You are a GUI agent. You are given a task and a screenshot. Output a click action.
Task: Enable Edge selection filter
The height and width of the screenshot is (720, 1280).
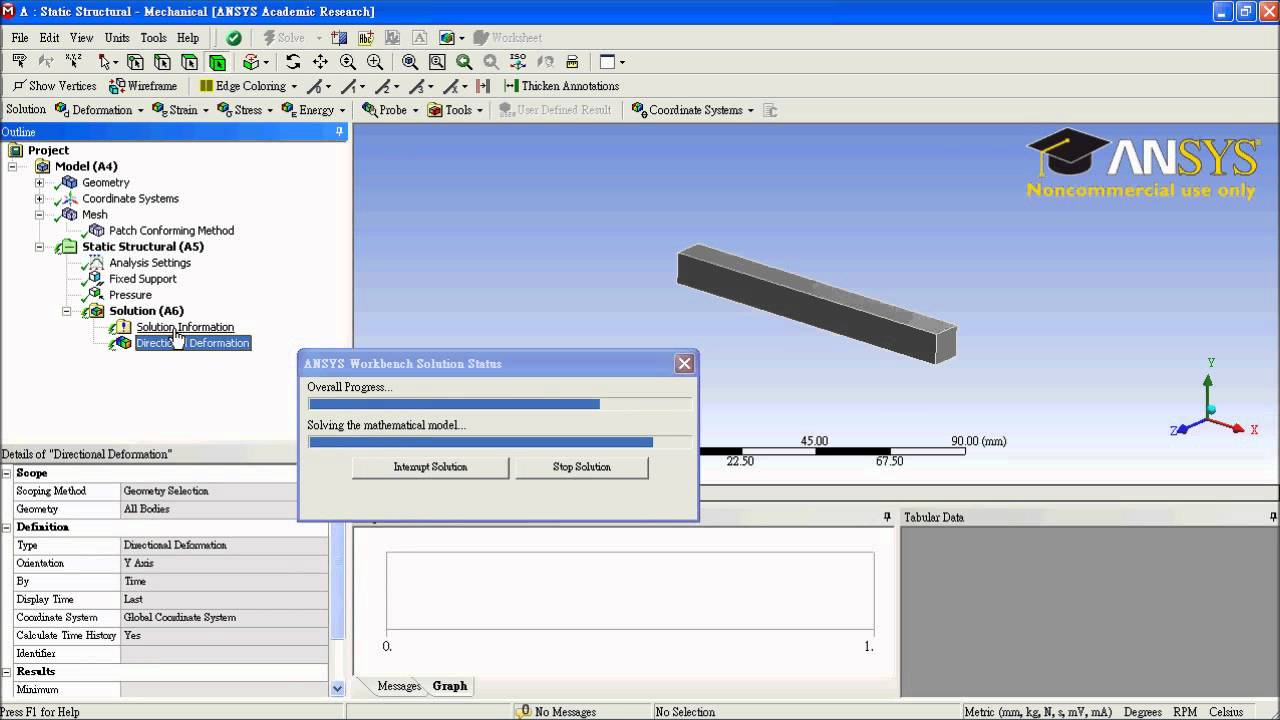coord(162,62)
